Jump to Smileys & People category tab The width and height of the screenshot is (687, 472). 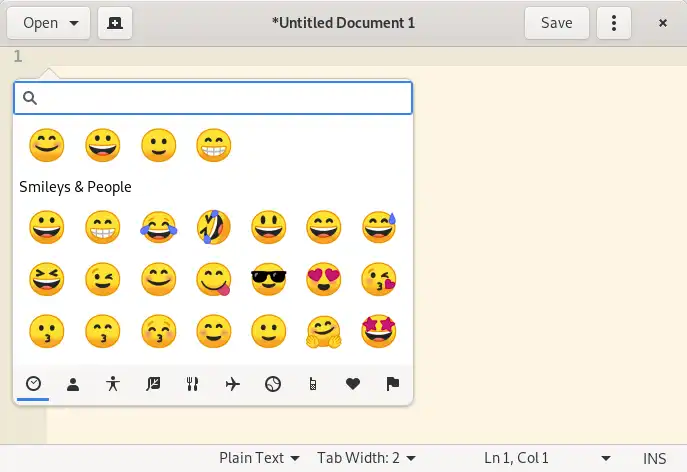coord(73,384)
